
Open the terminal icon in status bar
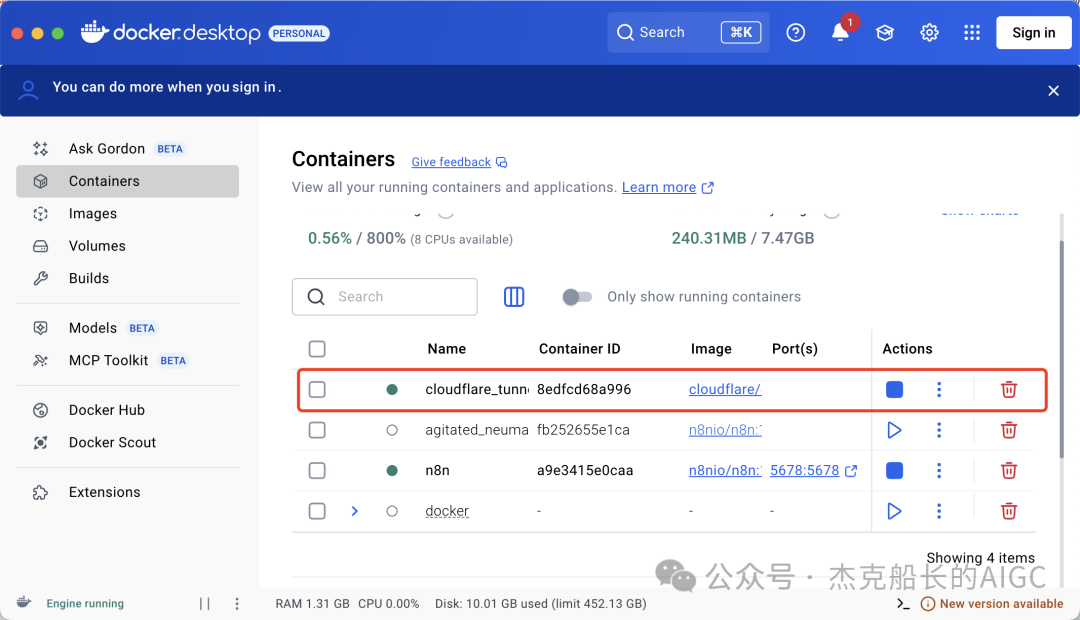[x=903, y=604]
